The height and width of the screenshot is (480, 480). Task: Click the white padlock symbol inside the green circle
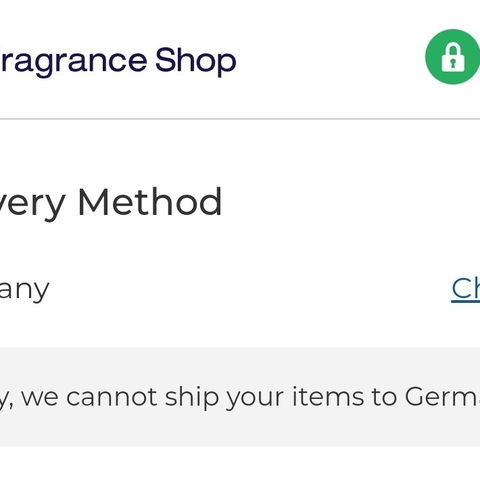[453, 58]
